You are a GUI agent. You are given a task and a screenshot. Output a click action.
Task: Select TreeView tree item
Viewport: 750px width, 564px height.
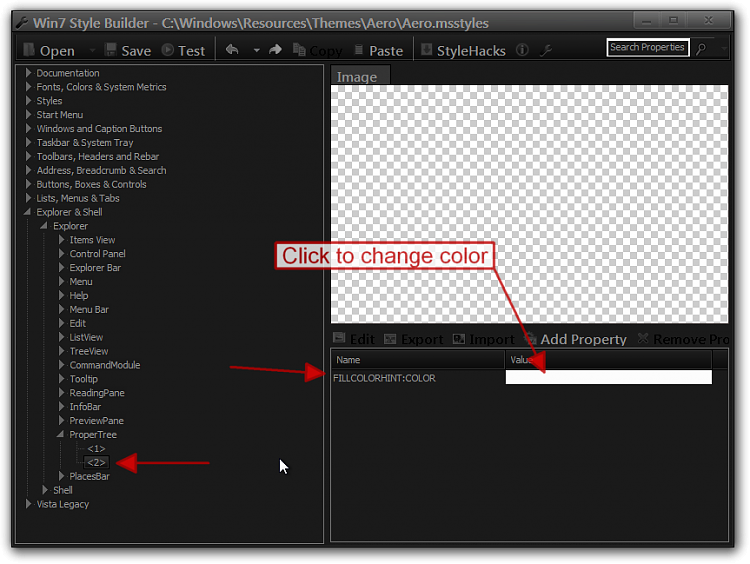click(89, 351)
